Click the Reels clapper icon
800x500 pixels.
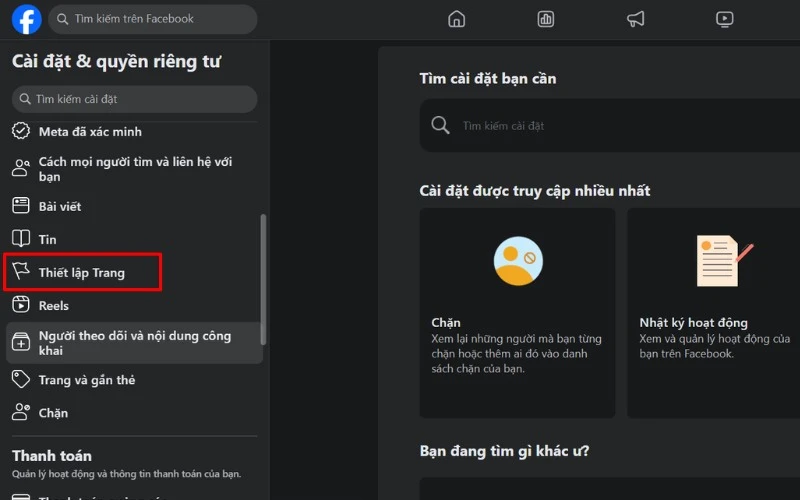(x=21, y=305)
